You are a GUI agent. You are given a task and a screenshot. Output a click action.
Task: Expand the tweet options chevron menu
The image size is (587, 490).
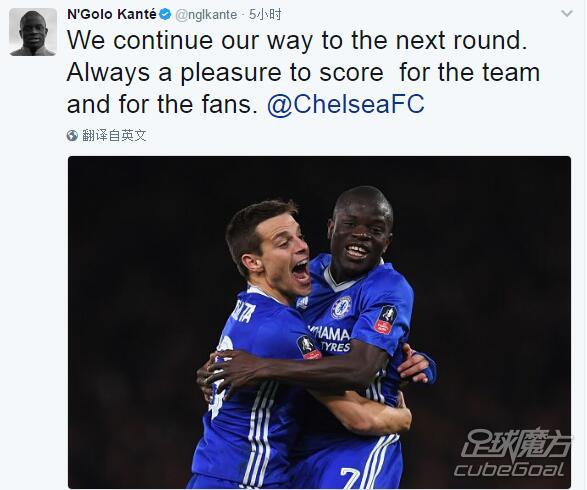tap(567, 14)
